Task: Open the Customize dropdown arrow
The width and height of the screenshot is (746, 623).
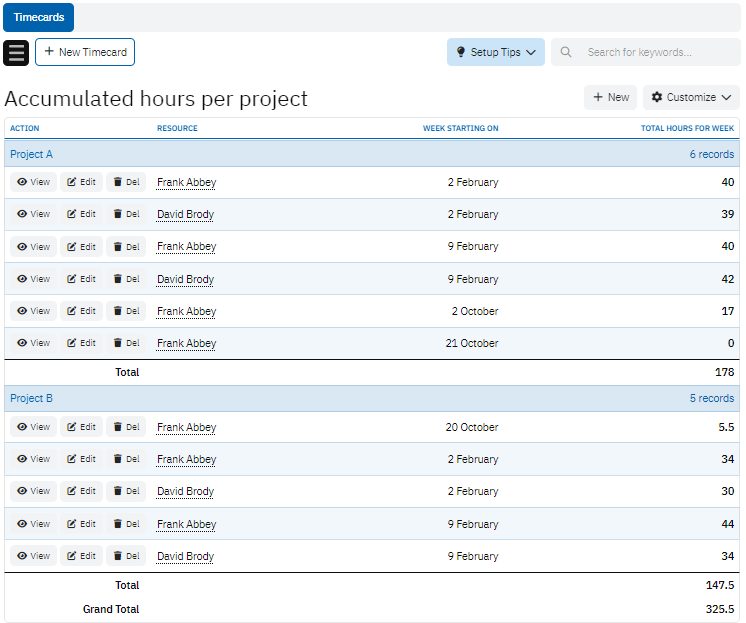Action: click(x=726, y=97)
